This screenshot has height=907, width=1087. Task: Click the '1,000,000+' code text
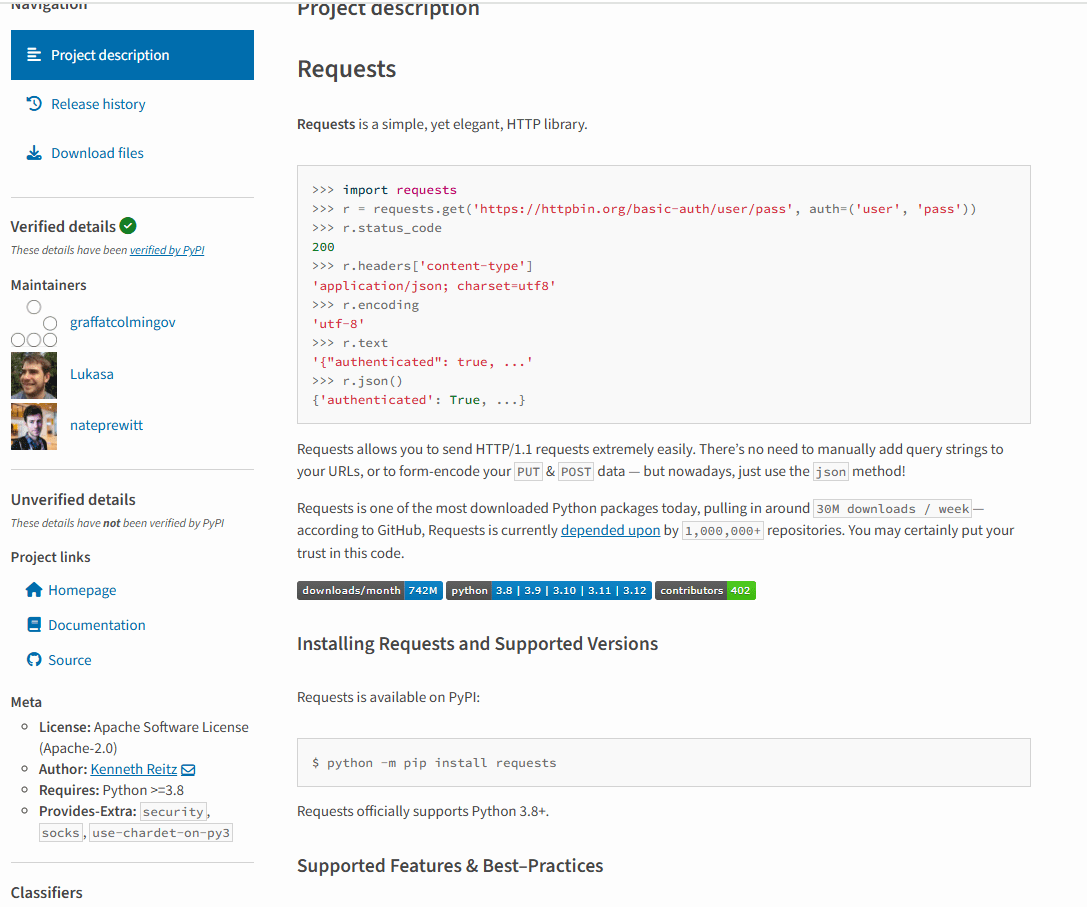pos(723,531)
